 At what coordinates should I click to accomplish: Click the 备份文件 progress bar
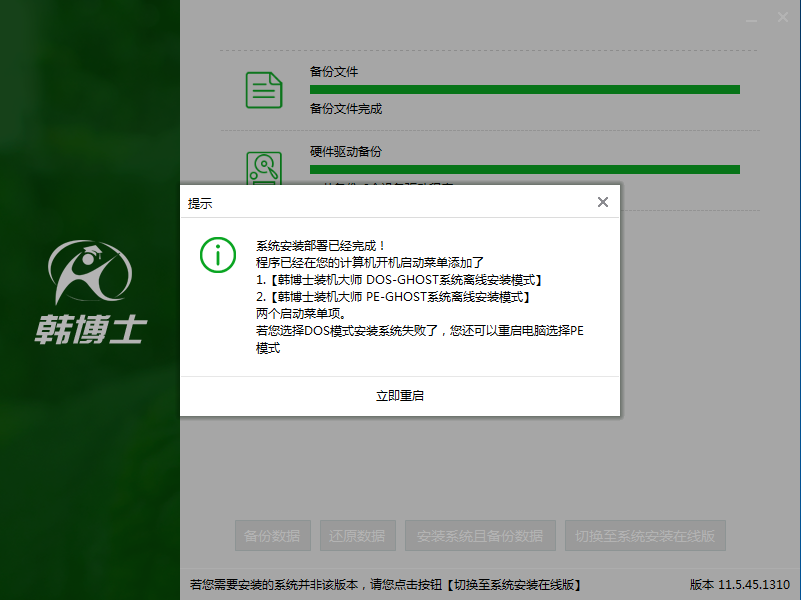tap(525, 89)
